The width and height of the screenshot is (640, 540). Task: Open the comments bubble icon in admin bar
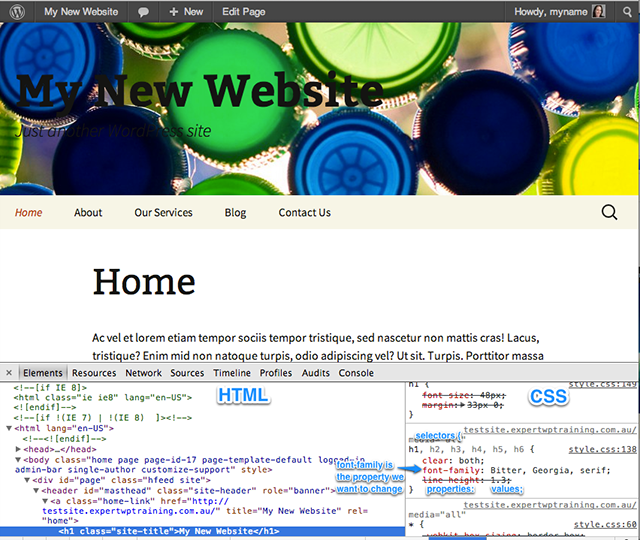[143, 12]
